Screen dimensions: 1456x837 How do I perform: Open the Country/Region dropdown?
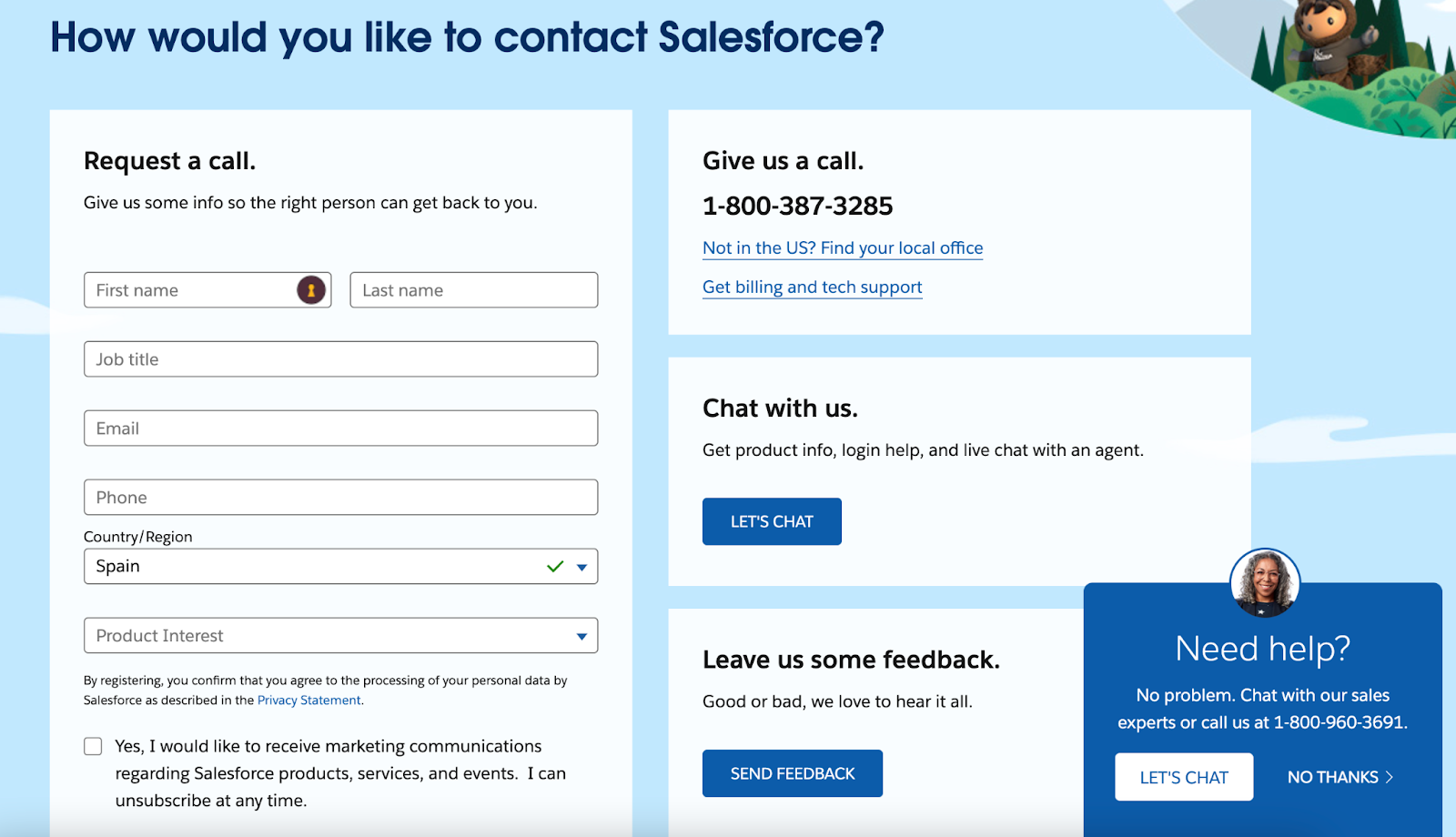pos(340,566)
